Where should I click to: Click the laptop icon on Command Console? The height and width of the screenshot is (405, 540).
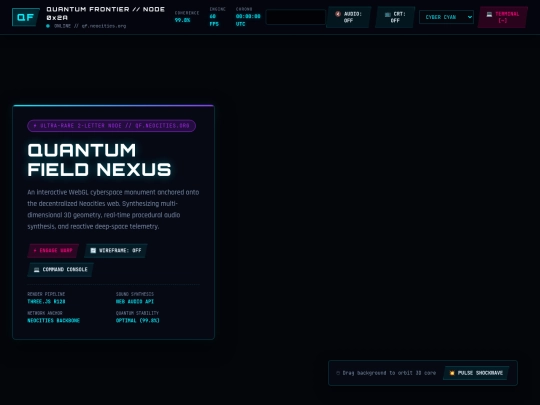tap(37, 270)
